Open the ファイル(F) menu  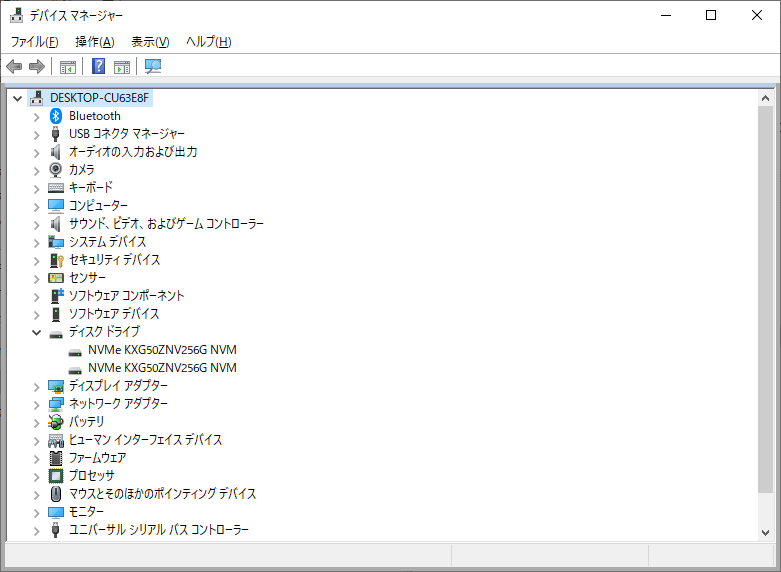click(34, 42)
